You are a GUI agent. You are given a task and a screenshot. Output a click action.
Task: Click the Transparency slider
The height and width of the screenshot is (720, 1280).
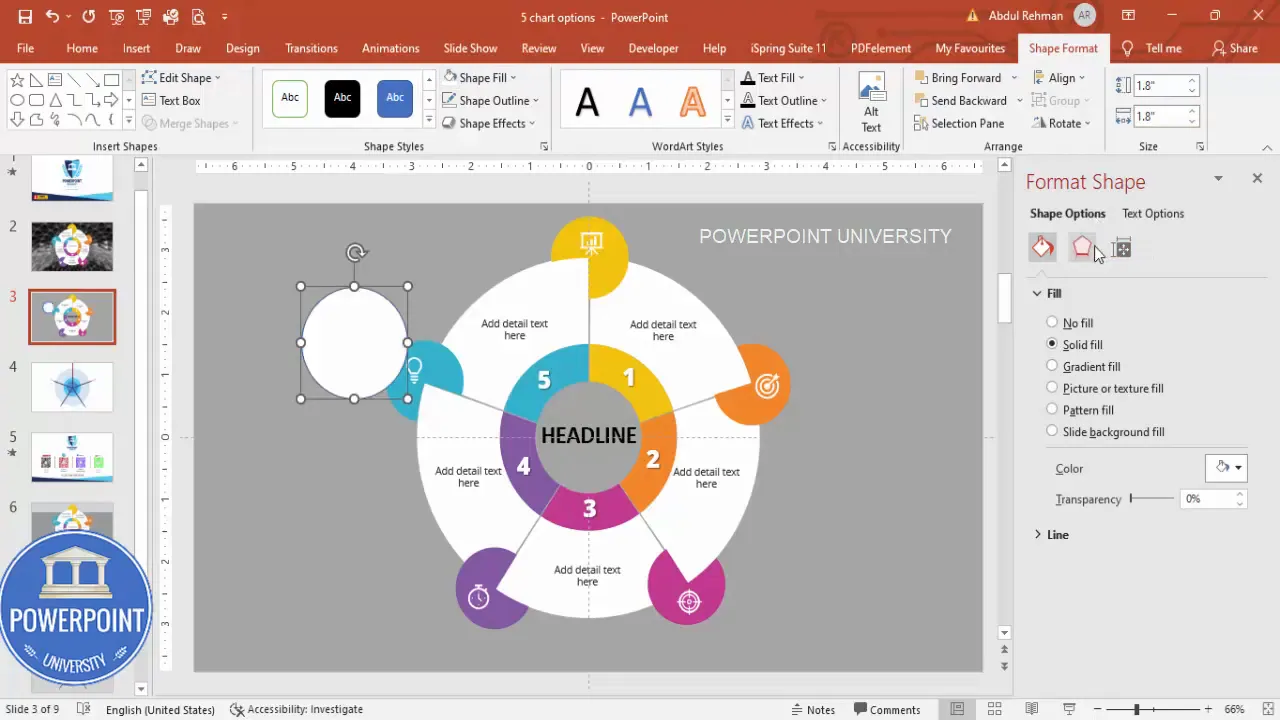tap(1152, 498)
